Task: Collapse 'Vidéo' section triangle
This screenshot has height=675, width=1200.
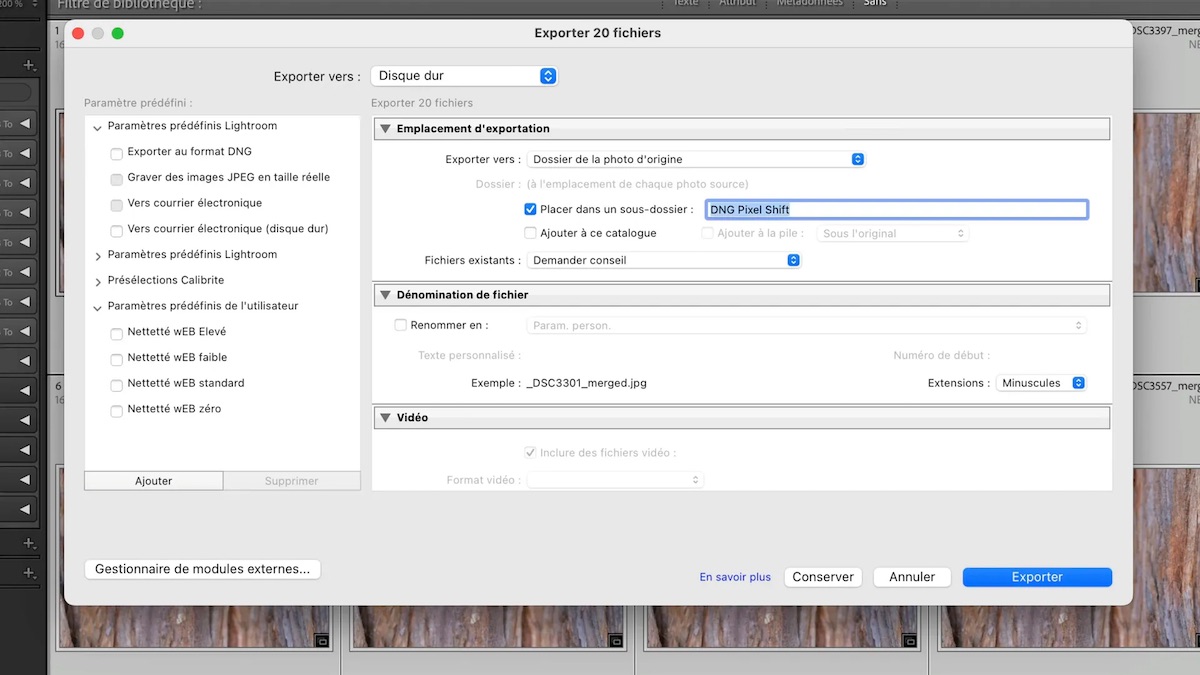Action: (385, 418)
